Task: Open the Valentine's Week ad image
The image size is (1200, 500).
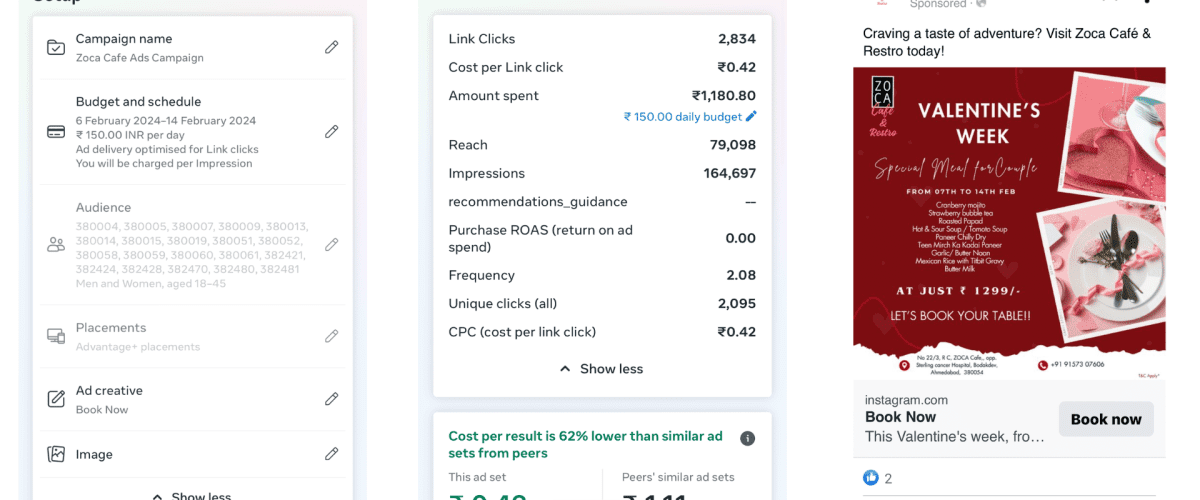Action: tap(1009, 223)
